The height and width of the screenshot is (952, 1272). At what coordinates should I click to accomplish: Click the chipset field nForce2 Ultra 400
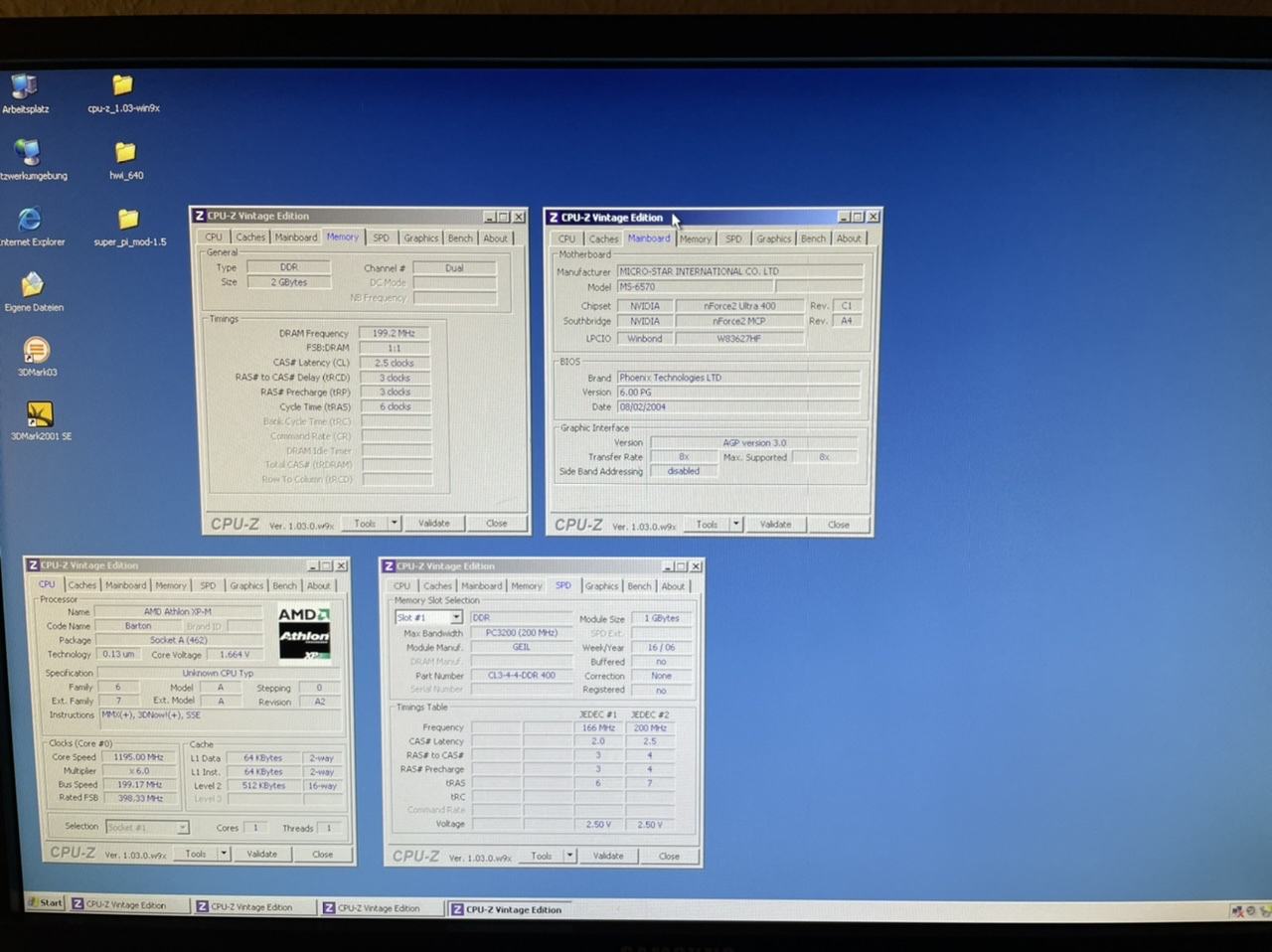(739, 306)
